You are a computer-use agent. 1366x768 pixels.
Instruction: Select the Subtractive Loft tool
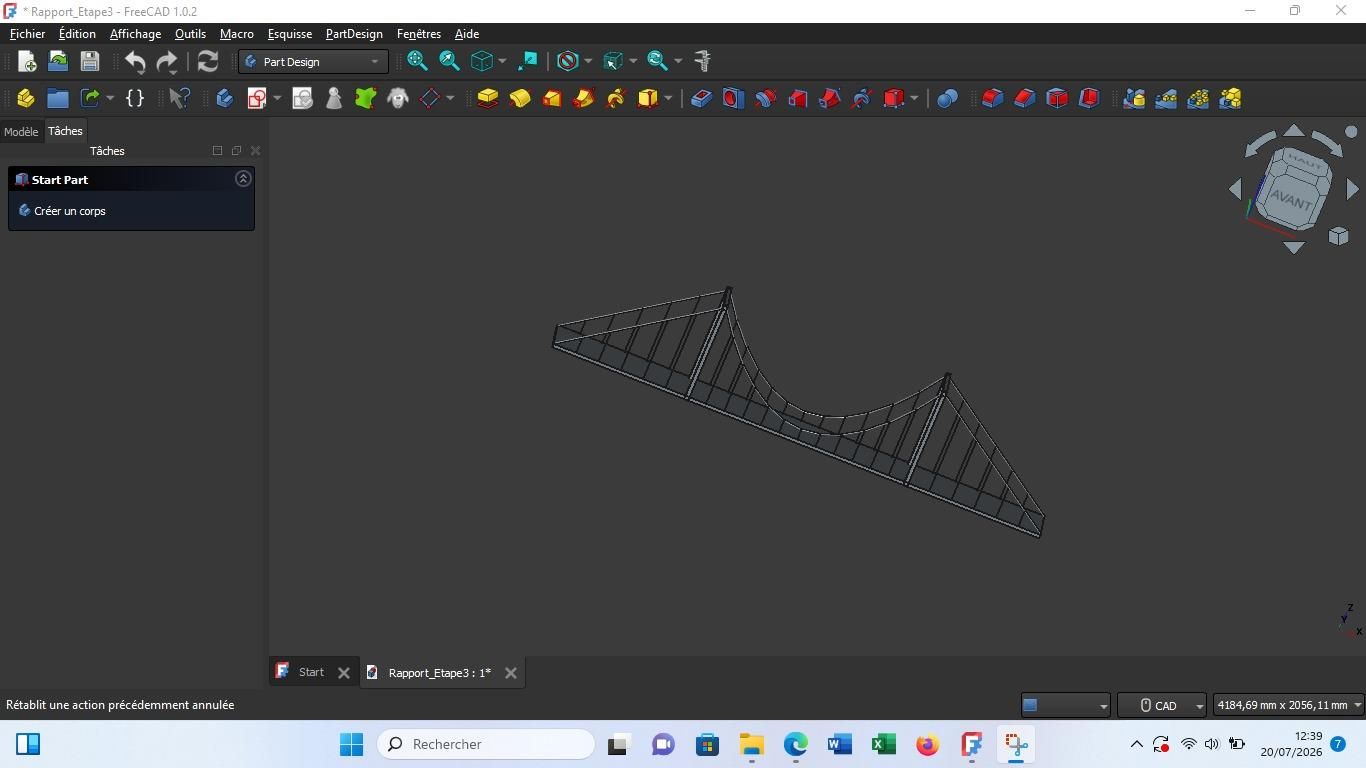pos(797,98)
